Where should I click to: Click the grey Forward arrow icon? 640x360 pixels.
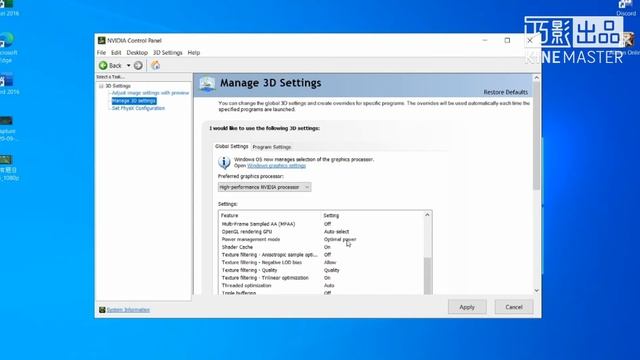(x=138, y=65)
